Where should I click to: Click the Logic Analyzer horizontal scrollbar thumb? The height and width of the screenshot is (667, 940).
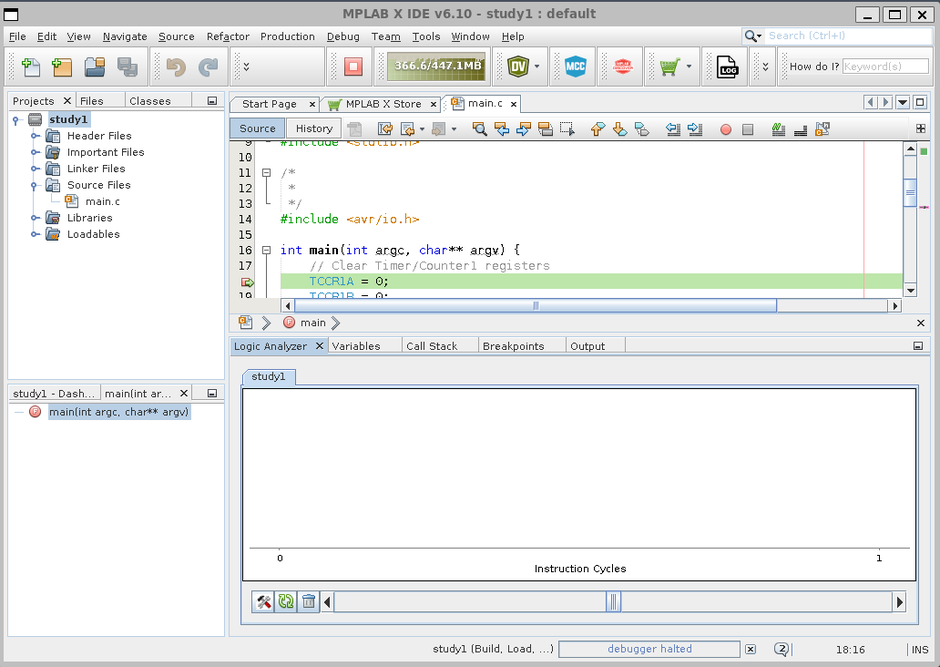(614, 602)
